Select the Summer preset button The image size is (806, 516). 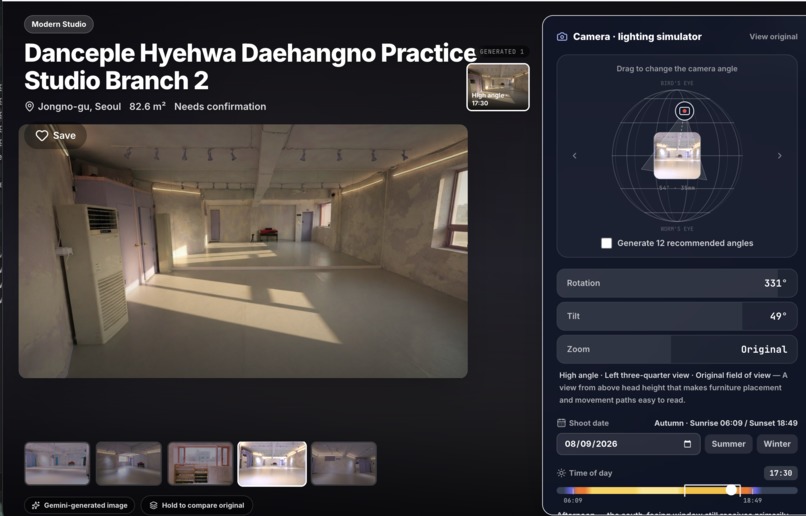pos(728,444)
